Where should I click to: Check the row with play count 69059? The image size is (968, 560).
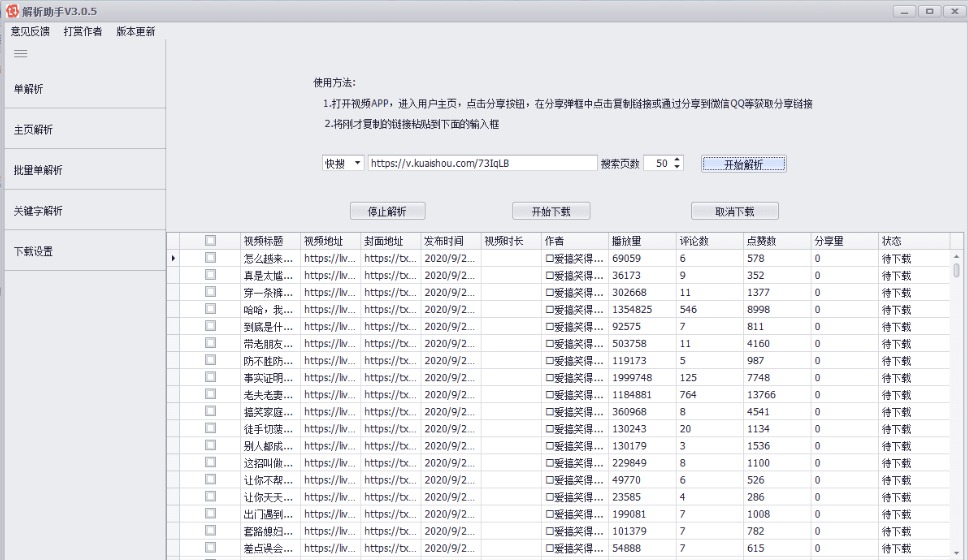(x=211, y=257)
